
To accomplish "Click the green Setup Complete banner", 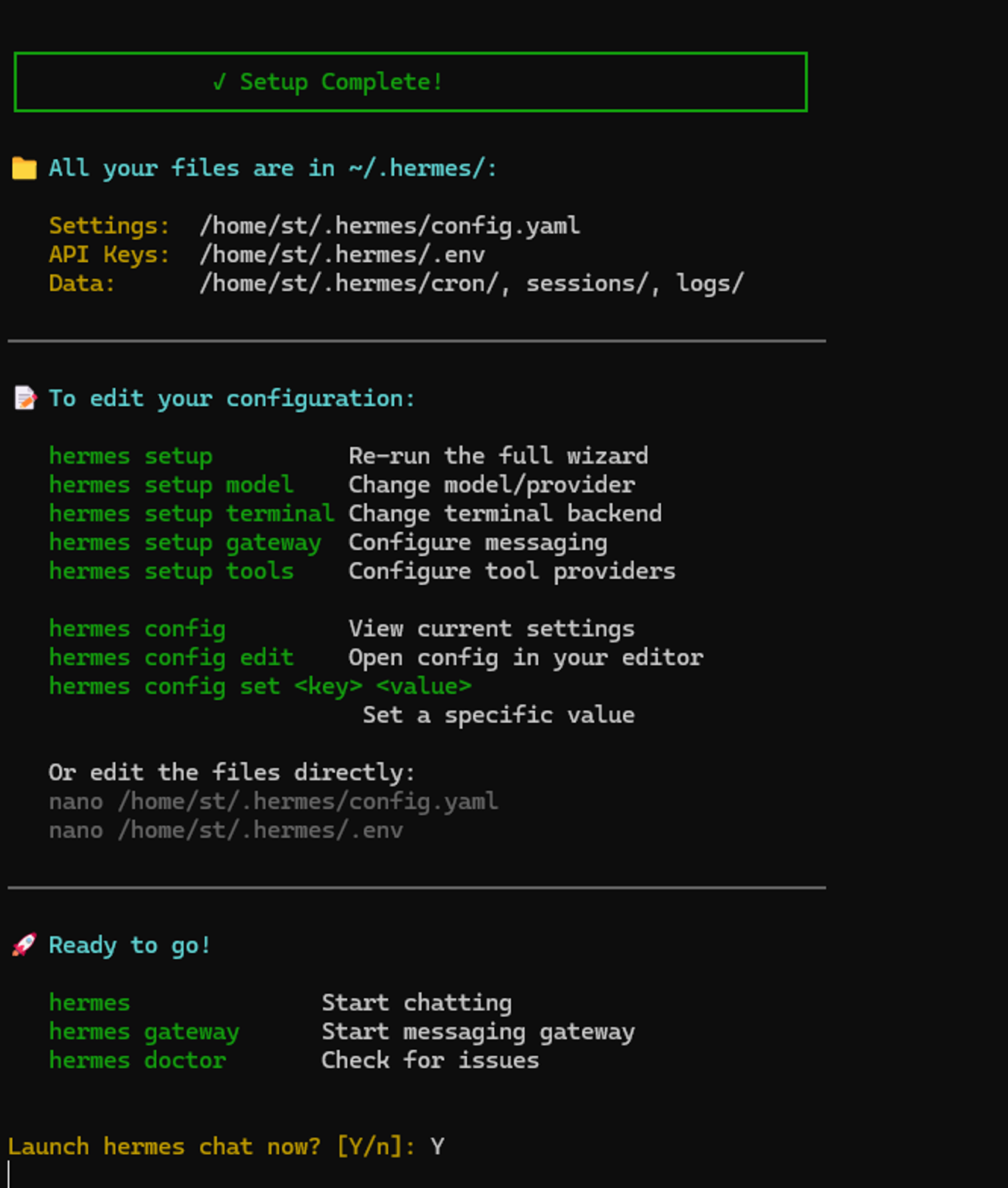I will (411, 82).
